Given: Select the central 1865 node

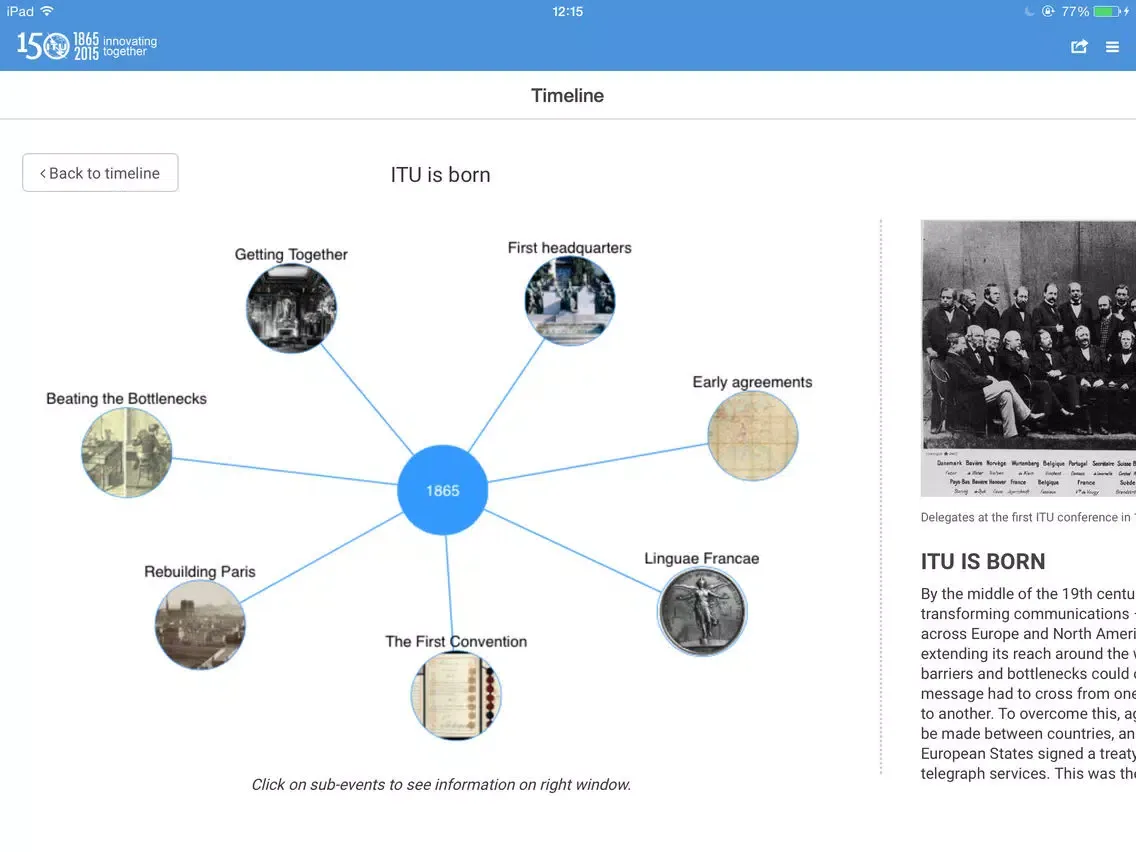Looking at the screenshot, I should tap(443, 490).
